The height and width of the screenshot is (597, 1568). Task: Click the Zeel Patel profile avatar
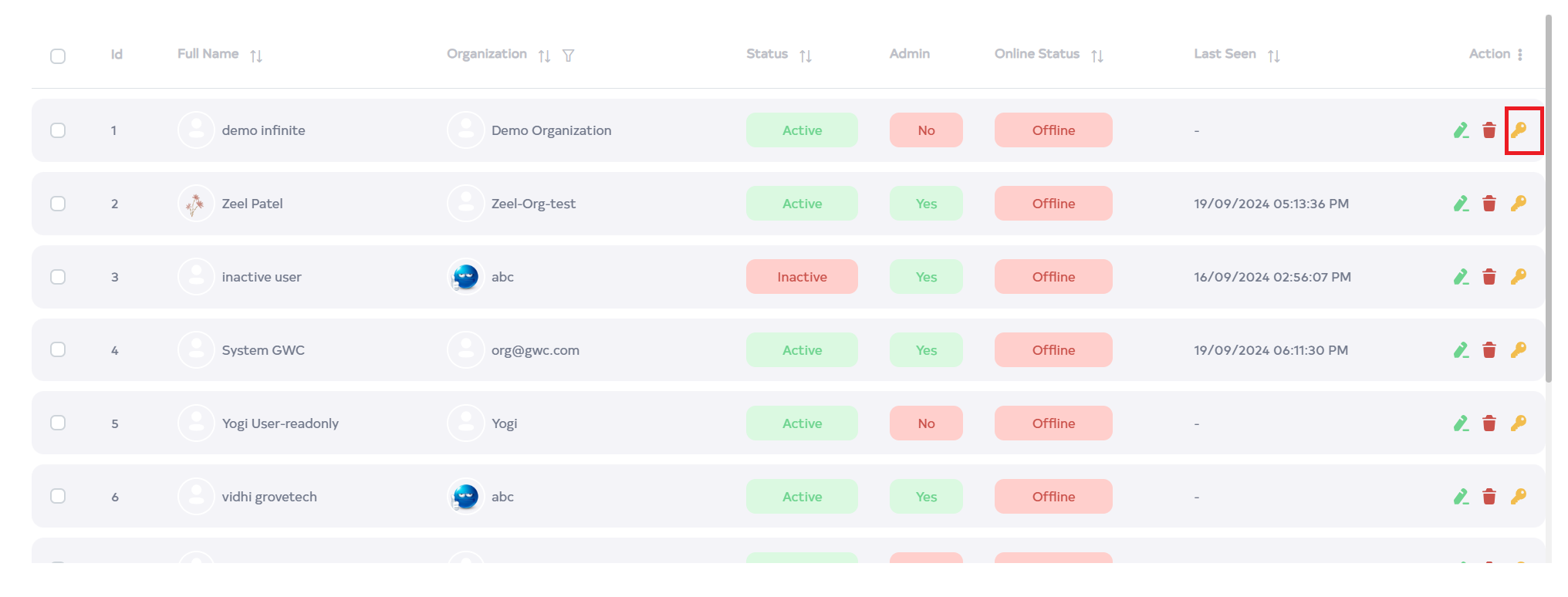(196, 204)
